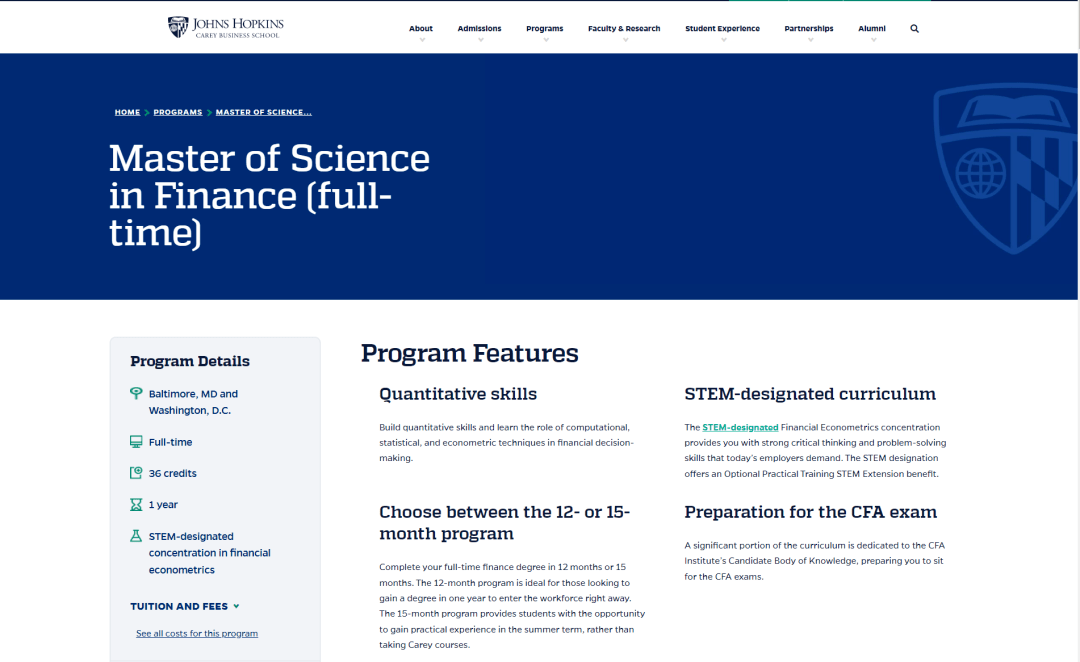This screenshot has width=1080, height=662.
Task: Click the large shield emblem
Action: click(1007, 167)
